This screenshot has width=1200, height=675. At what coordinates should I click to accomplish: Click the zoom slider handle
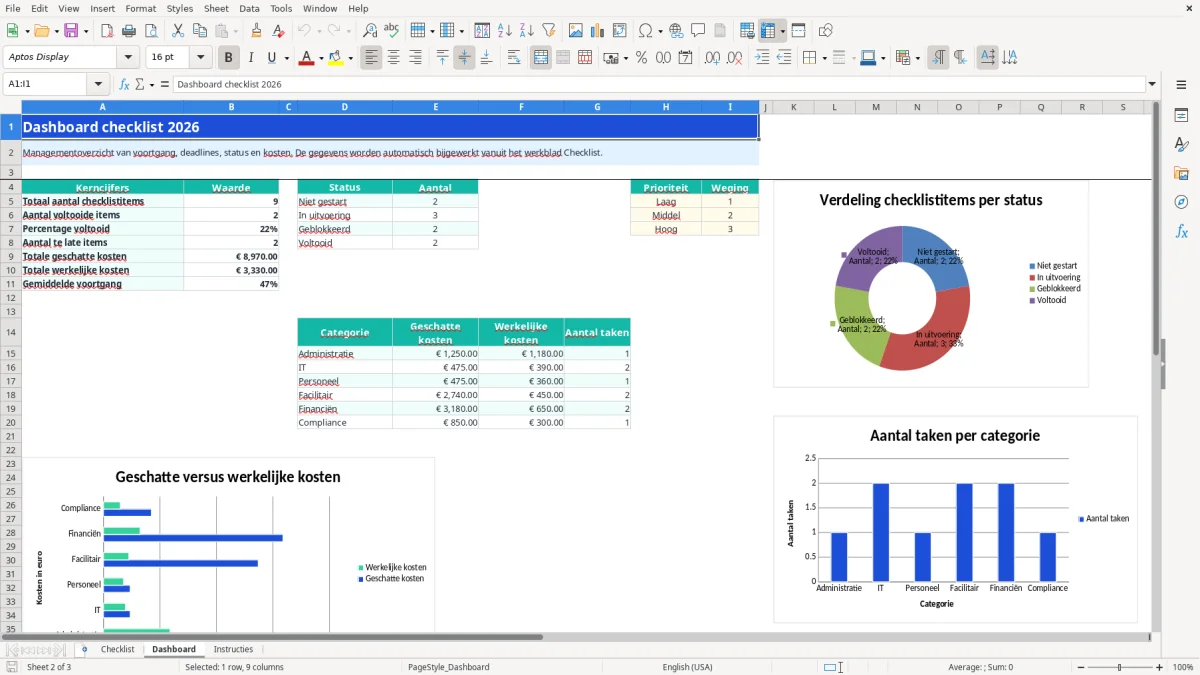1119,667
